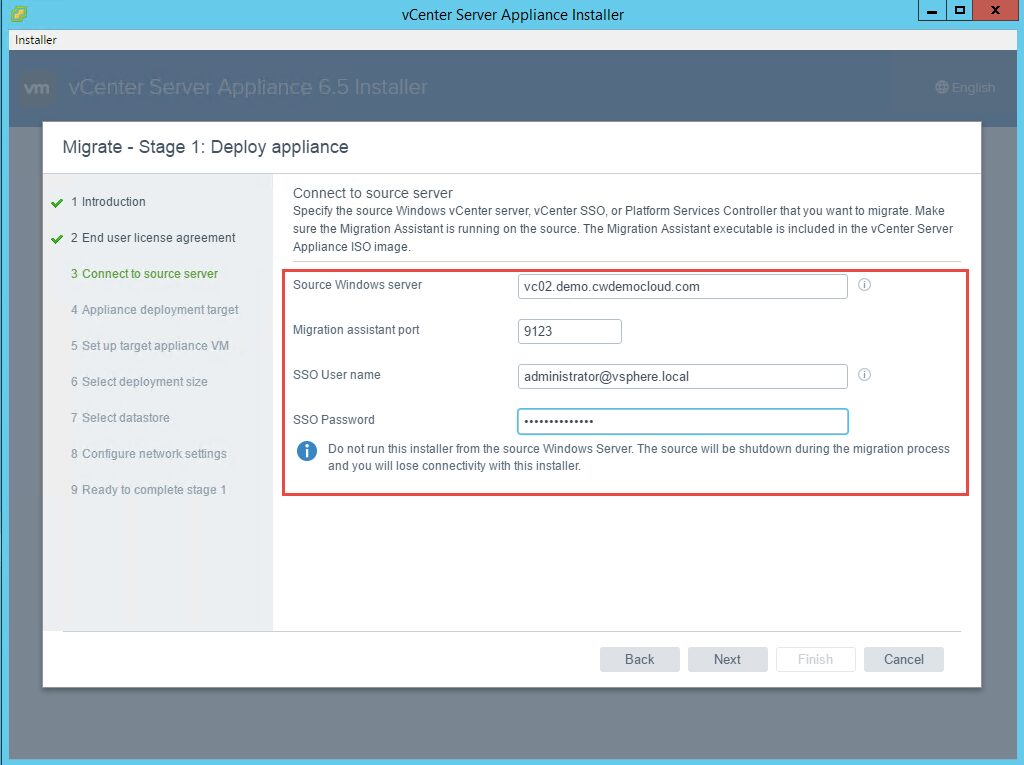Image resolution: width=1024 pixels, height=765 pixels.
Task: Click the 'Migrate - Stage 1: Deploy appliance' title
Action: click(206, 147)
